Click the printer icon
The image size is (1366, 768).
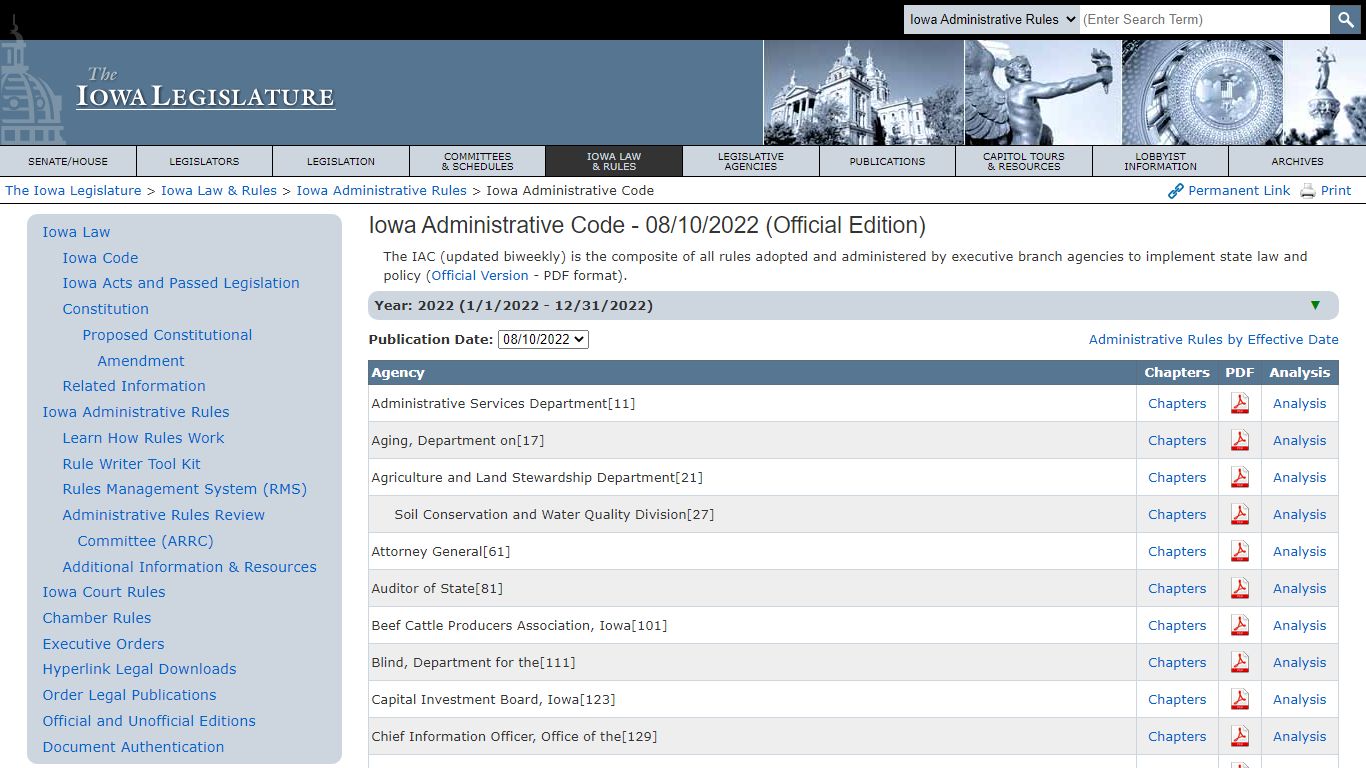pyautogui.click(x=1307, y=191)
